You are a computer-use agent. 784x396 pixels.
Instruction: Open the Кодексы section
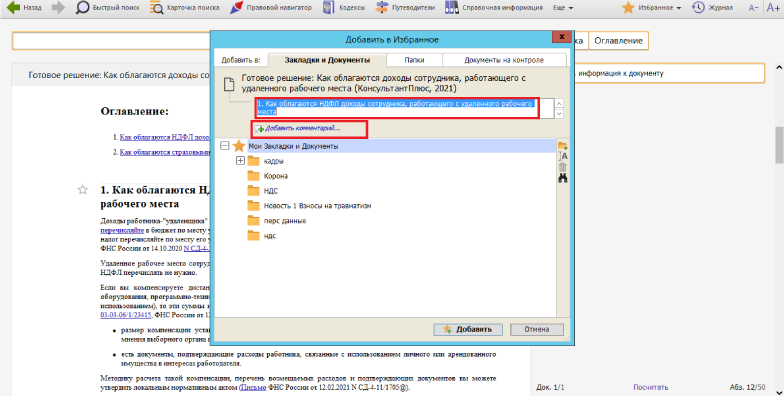pyautogui.click(x=344, y=8)
